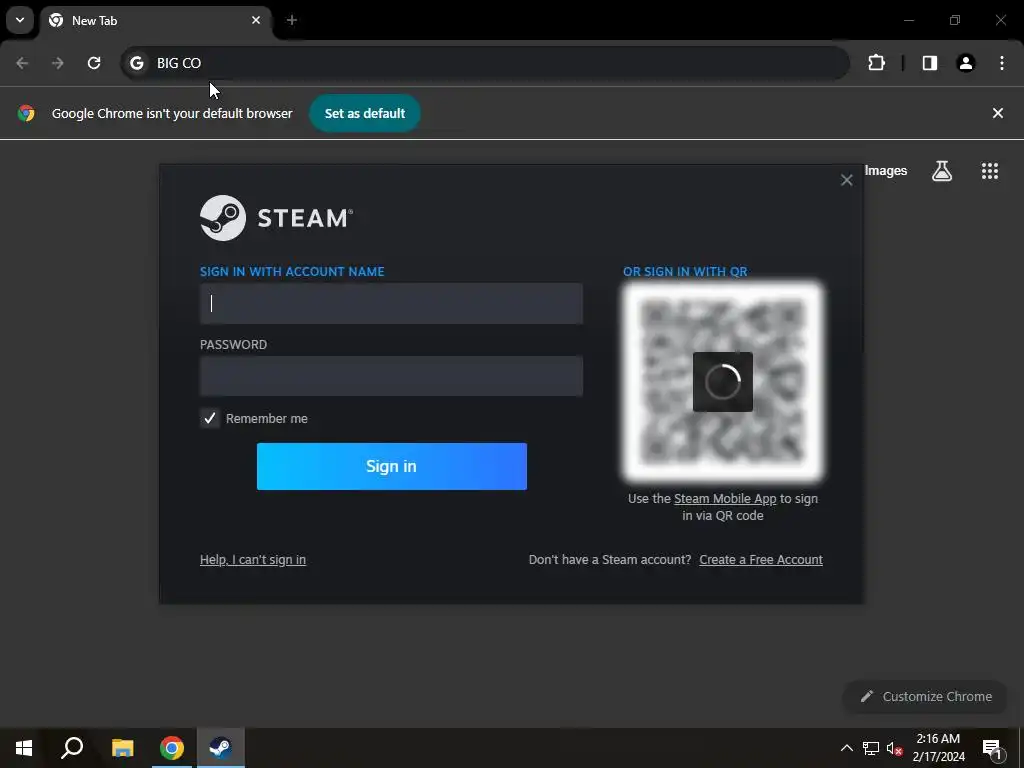This screenshot has width=1024, height=768.
Task: Click the Sign in button
Action: tap(392, 466)
